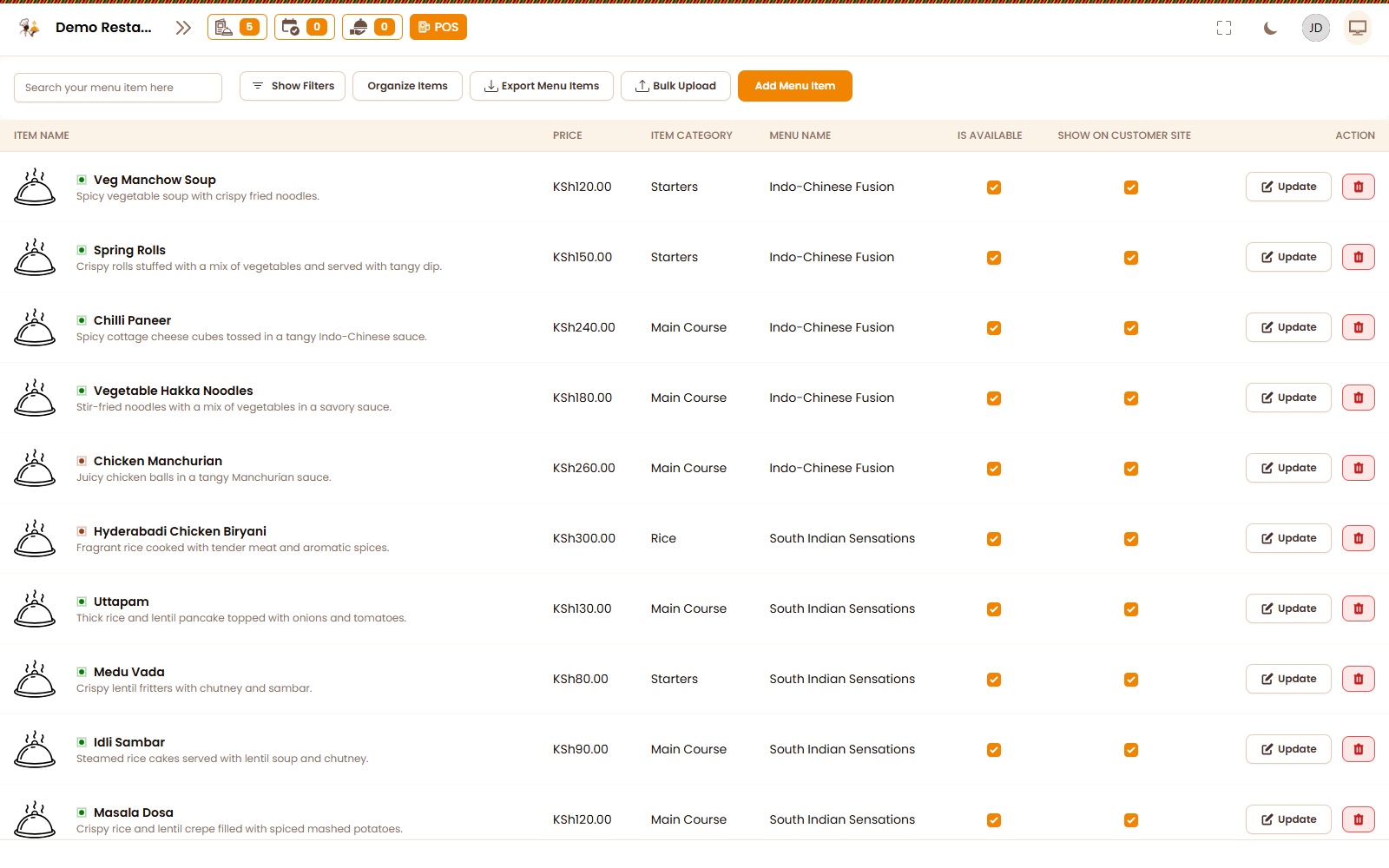This screenshot has width=1389, height=868.
Task: Update Veg Manchow Soup
Action: point(1288,187)
